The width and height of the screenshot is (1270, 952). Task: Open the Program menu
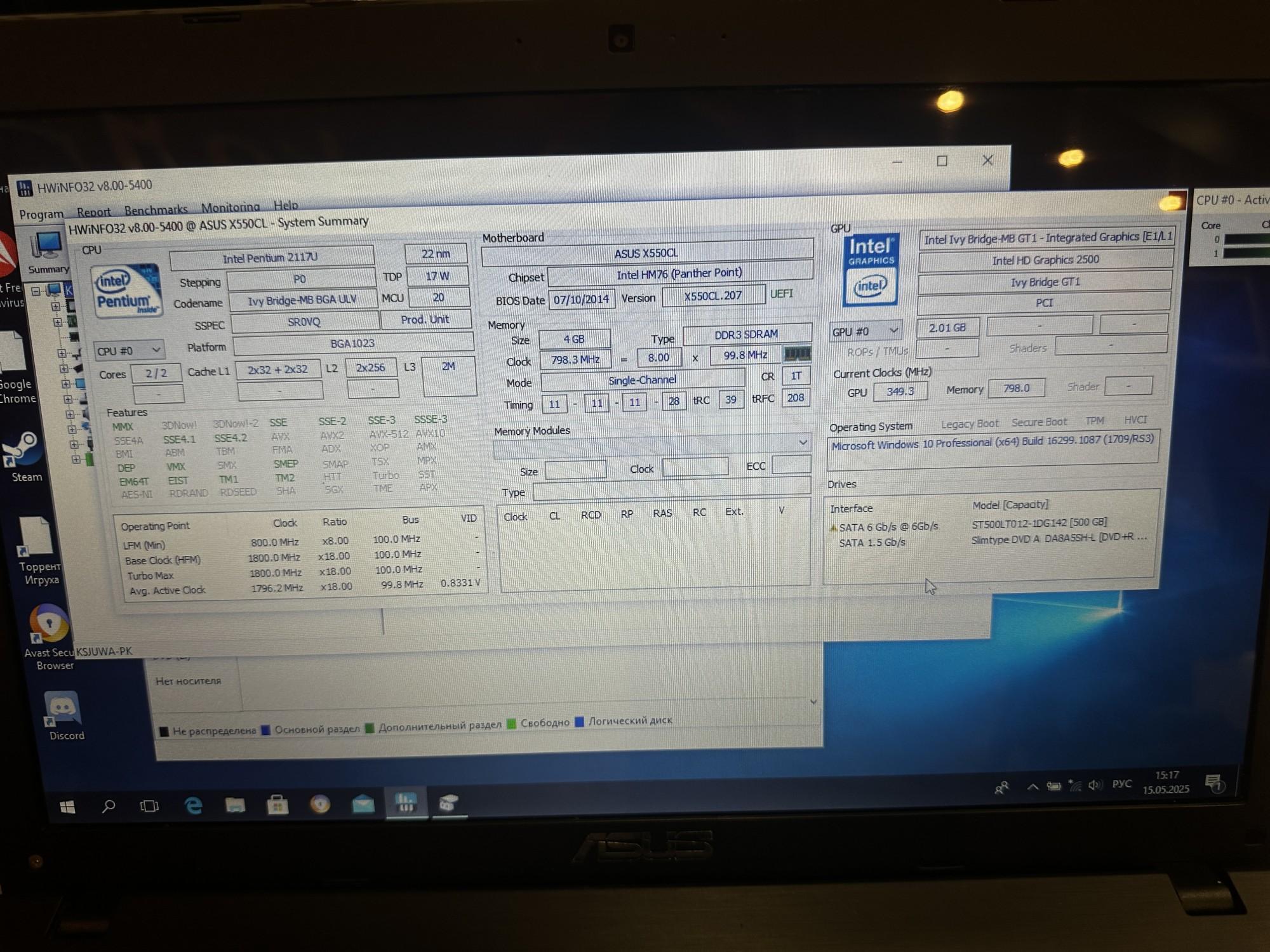pos(41,214)
